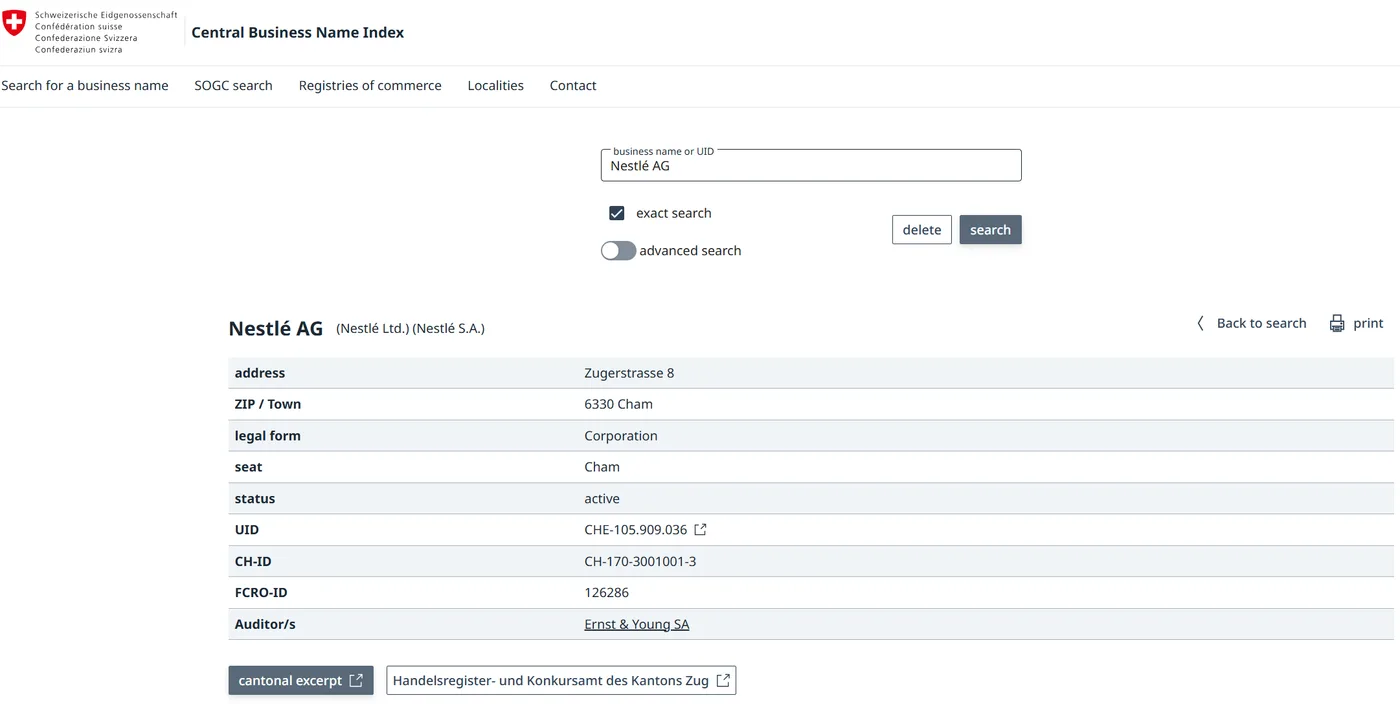1400x704 pixels.
Task: Open Handelsregister- und Konkursamt des Kantons Zug link
Action: click(561, 680)
